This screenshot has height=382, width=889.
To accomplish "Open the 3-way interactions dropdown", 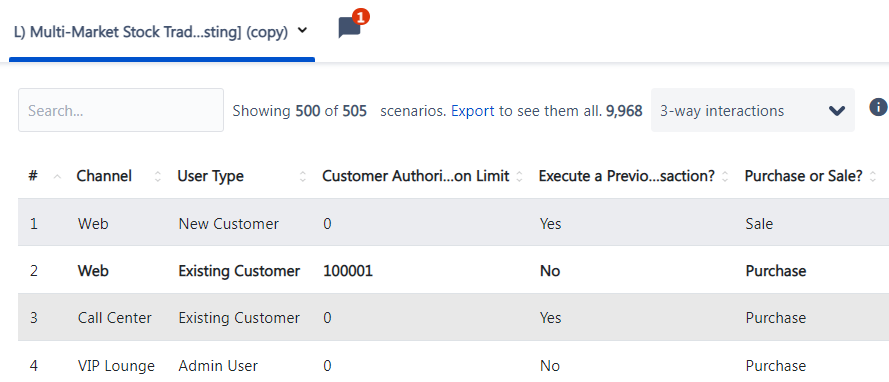I will (752, 111).
